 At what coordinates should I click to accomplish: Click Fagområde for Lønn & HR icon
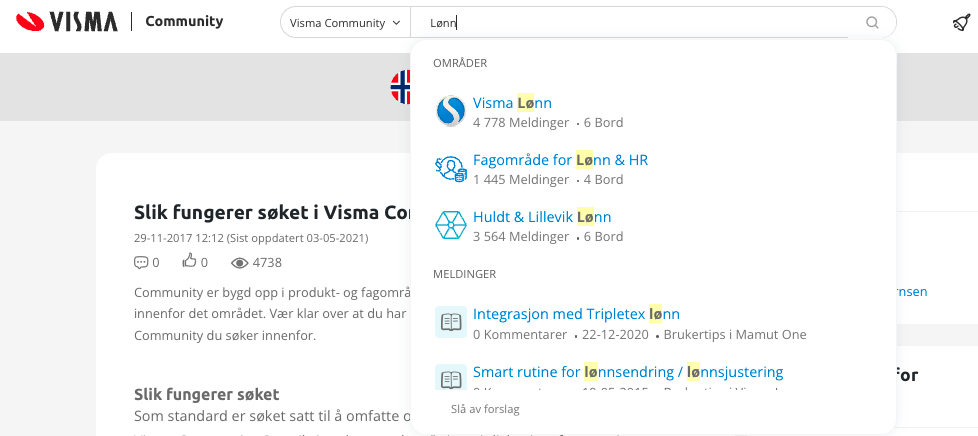point(450,168)
